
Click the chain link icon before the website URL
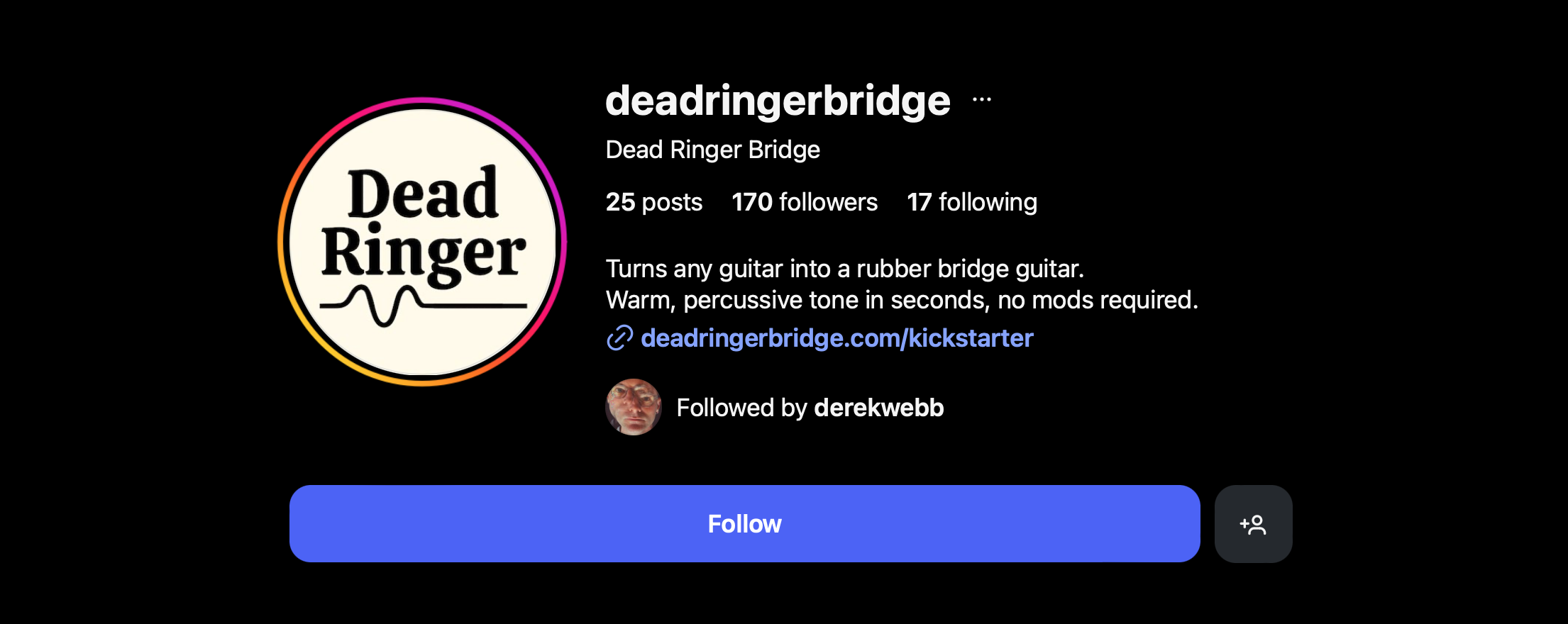click(x=619, y=338)
